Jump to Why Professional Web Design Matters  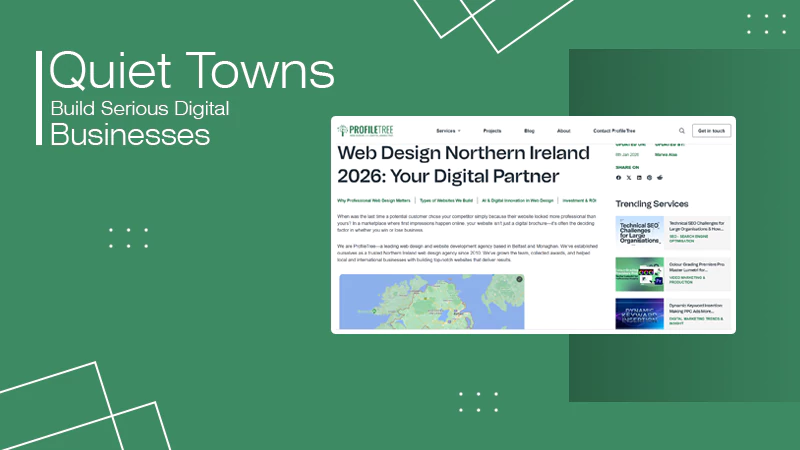[373, 201]
